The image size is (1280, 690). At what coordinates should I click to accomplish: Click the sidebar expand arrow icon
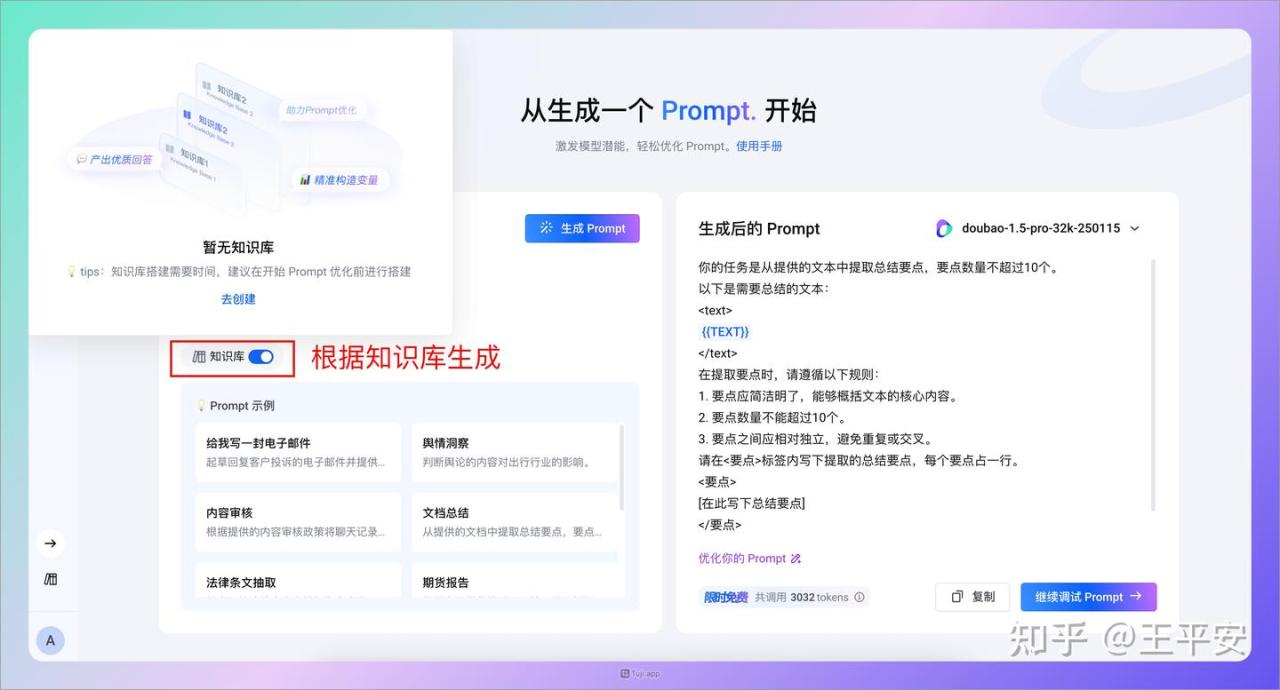50,543
